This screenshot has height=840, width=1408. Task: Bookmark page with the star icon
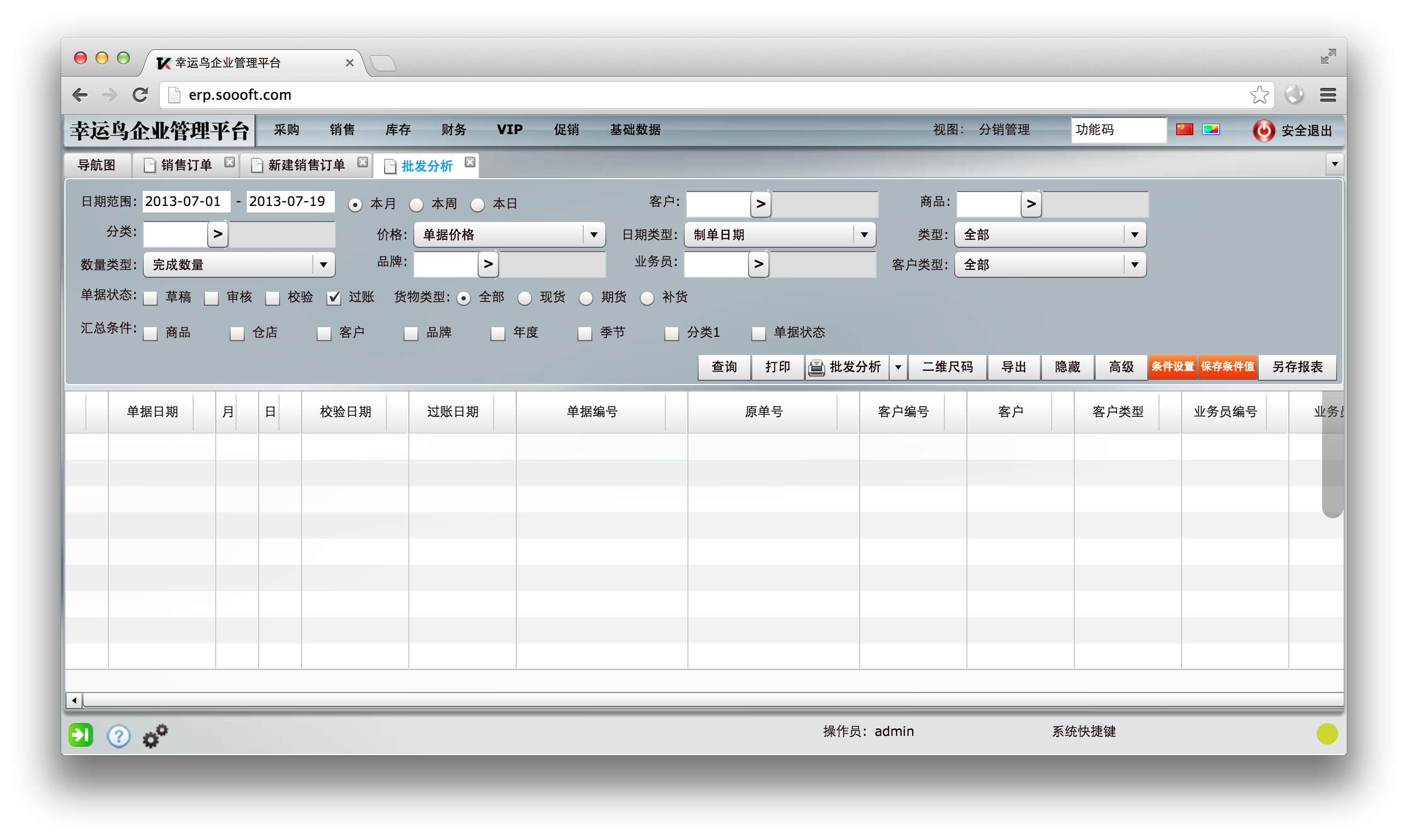click(1258, 94)
